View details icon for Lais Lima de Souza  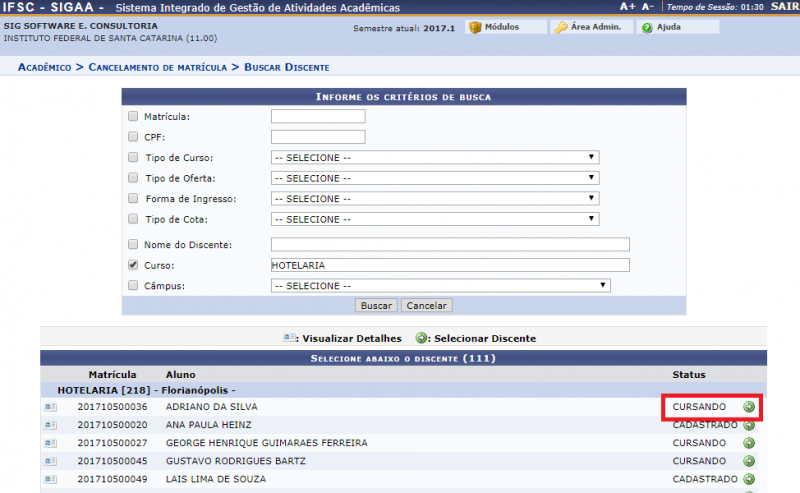(x=50, y=479)
